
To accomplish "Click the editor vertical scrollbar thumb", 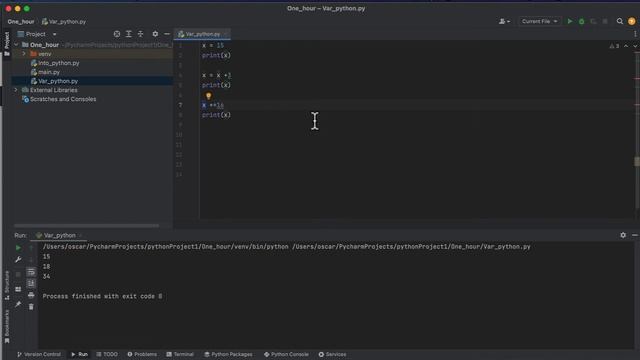I will click(x=637, y=162).
